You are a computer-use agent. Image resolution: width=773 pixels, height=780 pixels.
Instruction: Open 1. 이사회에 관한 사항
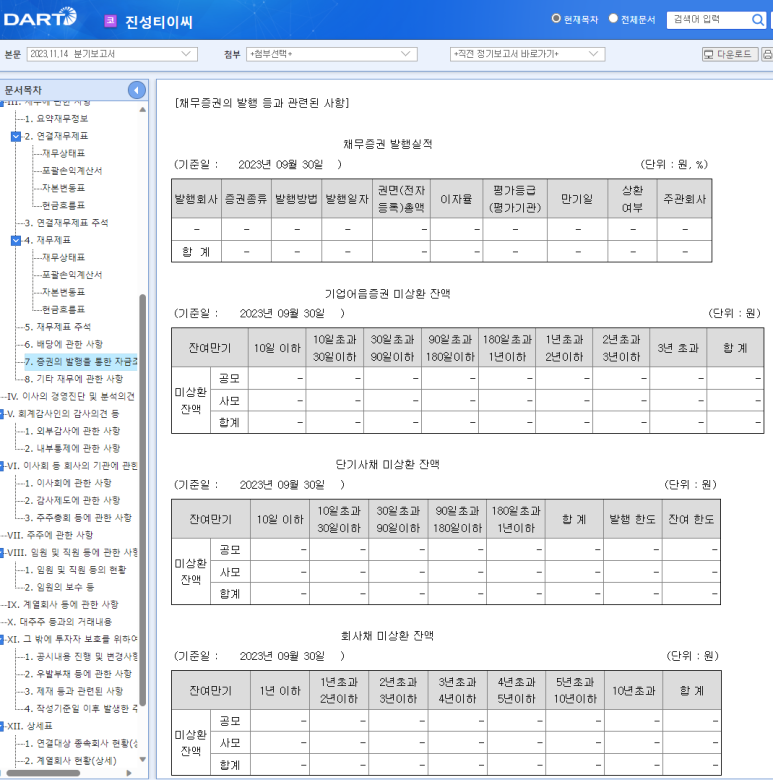coord(68,483)
